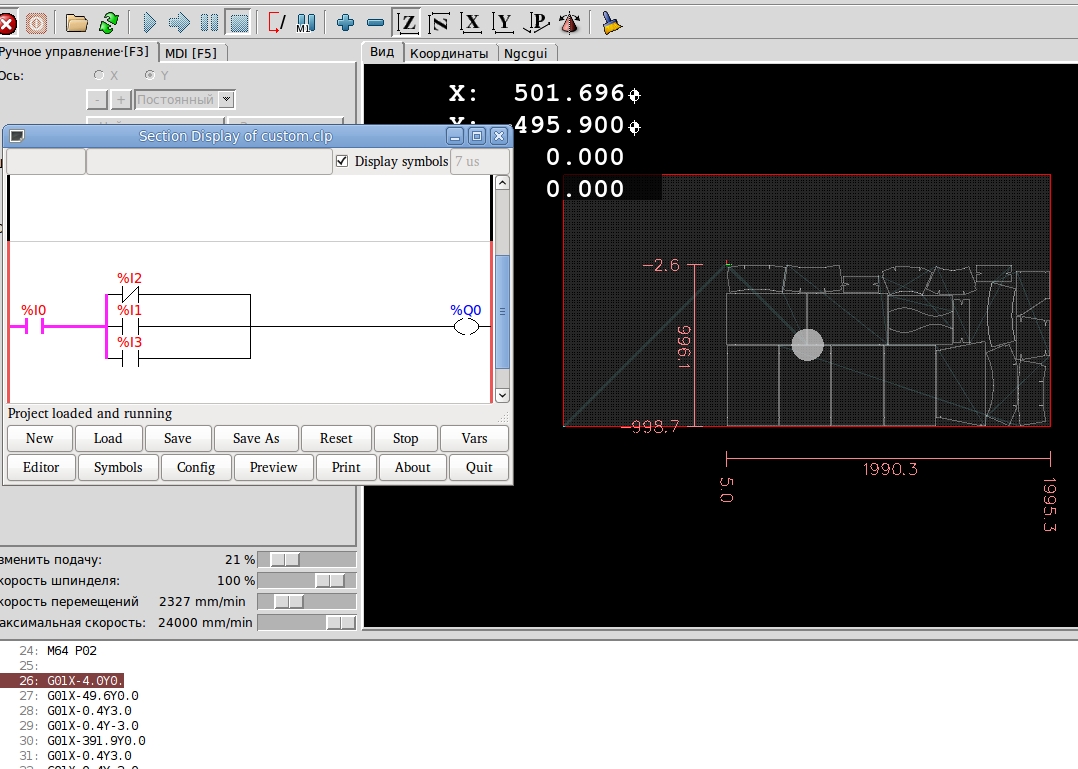Viewport: 1078px width, 769px height.
Task: Reload the current file with green arrows
Action: pyautogui.click(x=108, y=21)
